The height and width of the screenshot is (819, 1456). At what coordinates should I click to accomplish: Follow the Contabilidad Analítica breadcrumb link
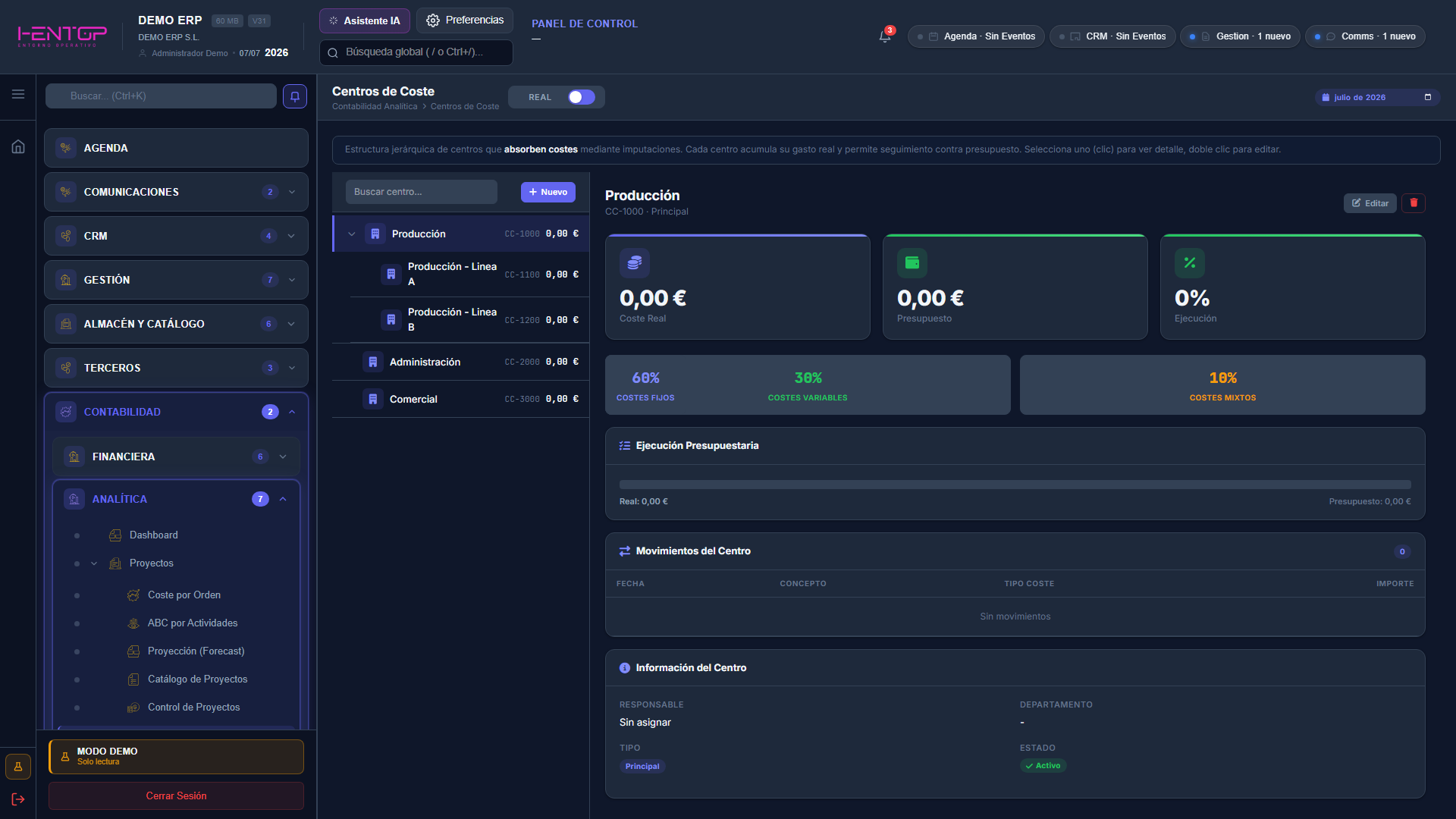375,107
